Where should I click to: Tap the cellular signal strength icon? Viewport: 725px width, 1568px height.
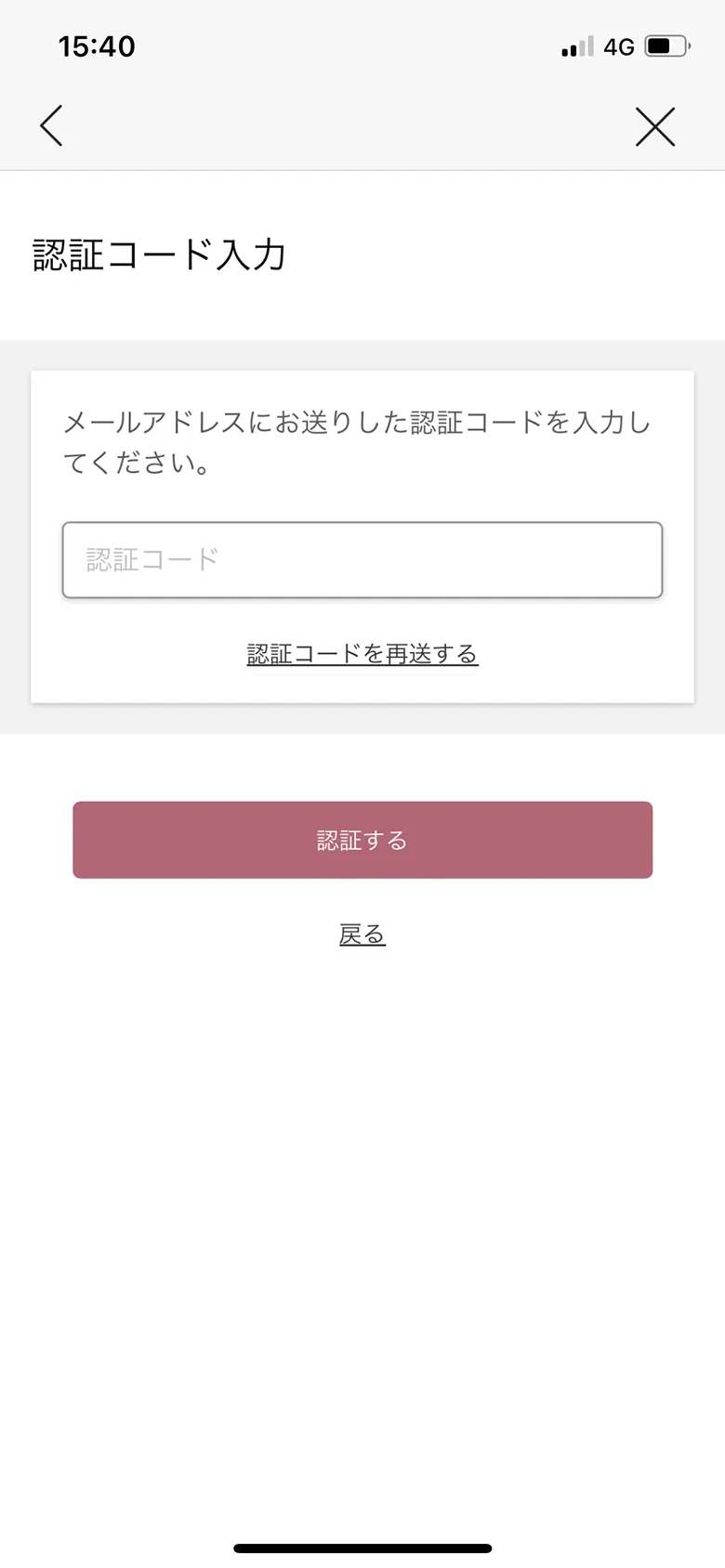pos(577,46)
